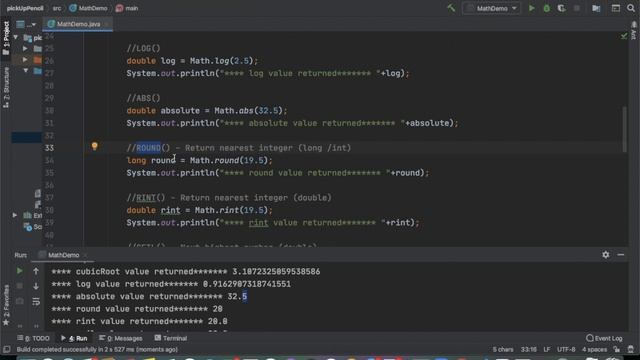
Task: Open Search Everywhere magnifier icon
Action: coord(631,8)
